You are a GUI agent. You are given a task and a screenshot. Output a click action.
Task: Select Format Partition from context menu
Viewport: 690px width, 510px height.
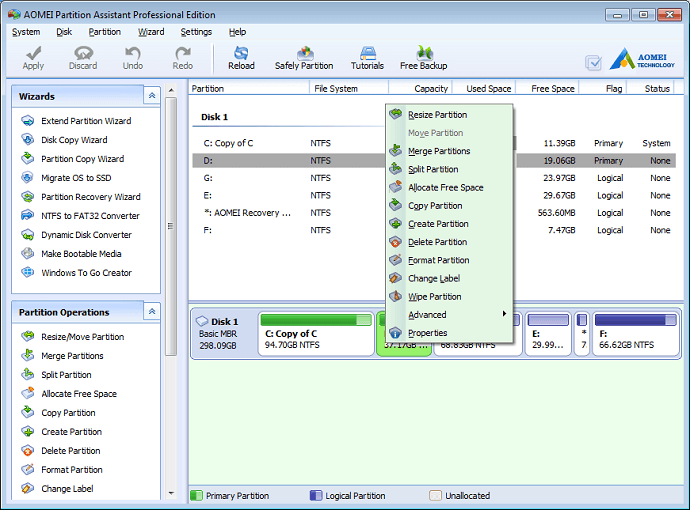coord(438,261)
